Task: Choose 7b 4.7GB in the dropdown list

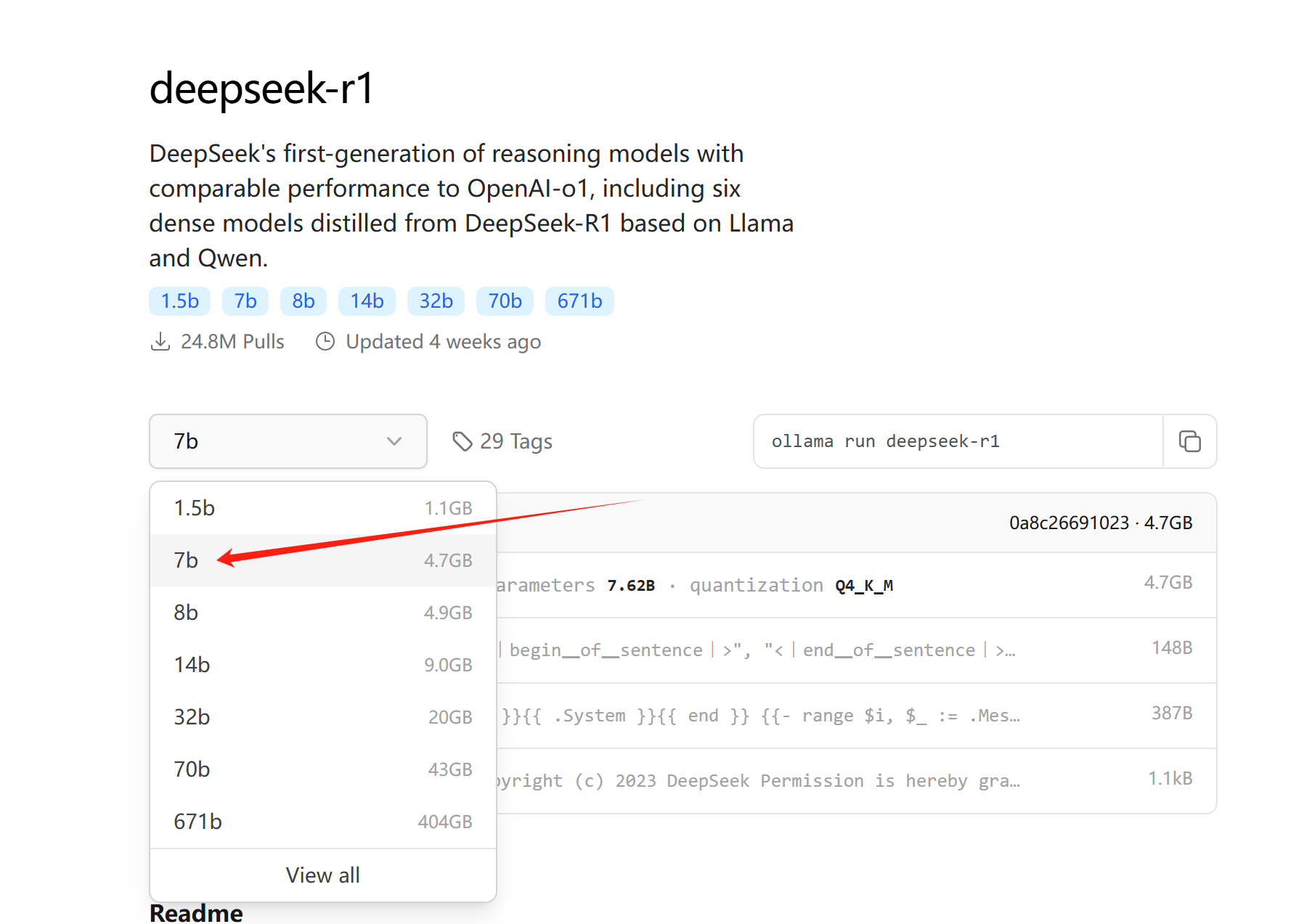Action: pyautogui.click(x=323, y=560)
